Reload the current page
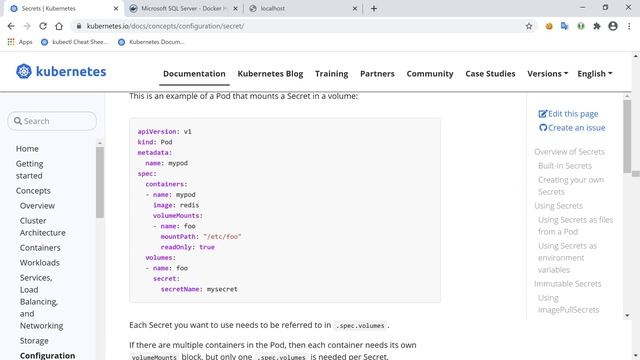 click(43, 26)
